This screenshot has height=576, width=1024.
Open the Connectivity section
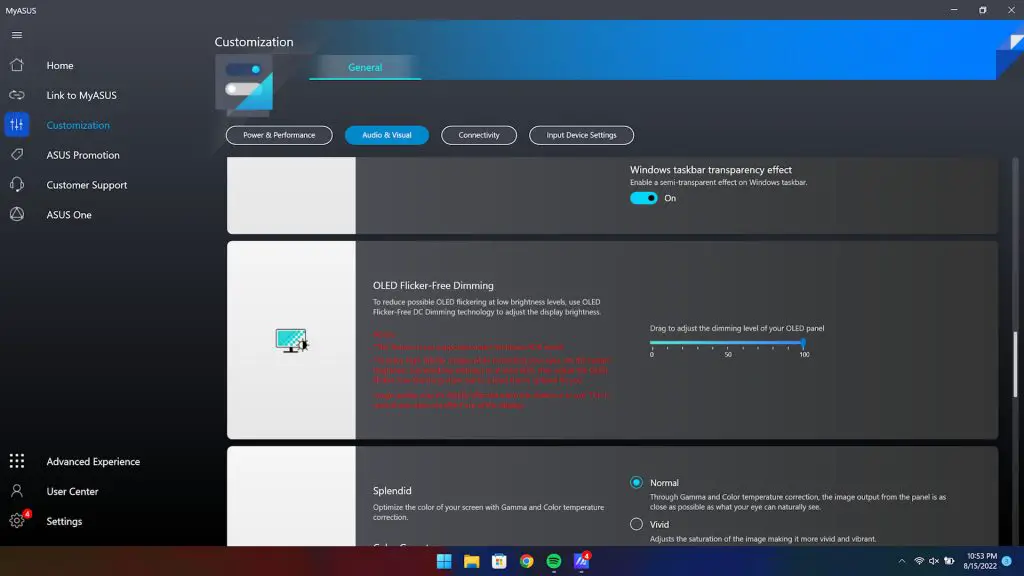click(x=479, y=135)
